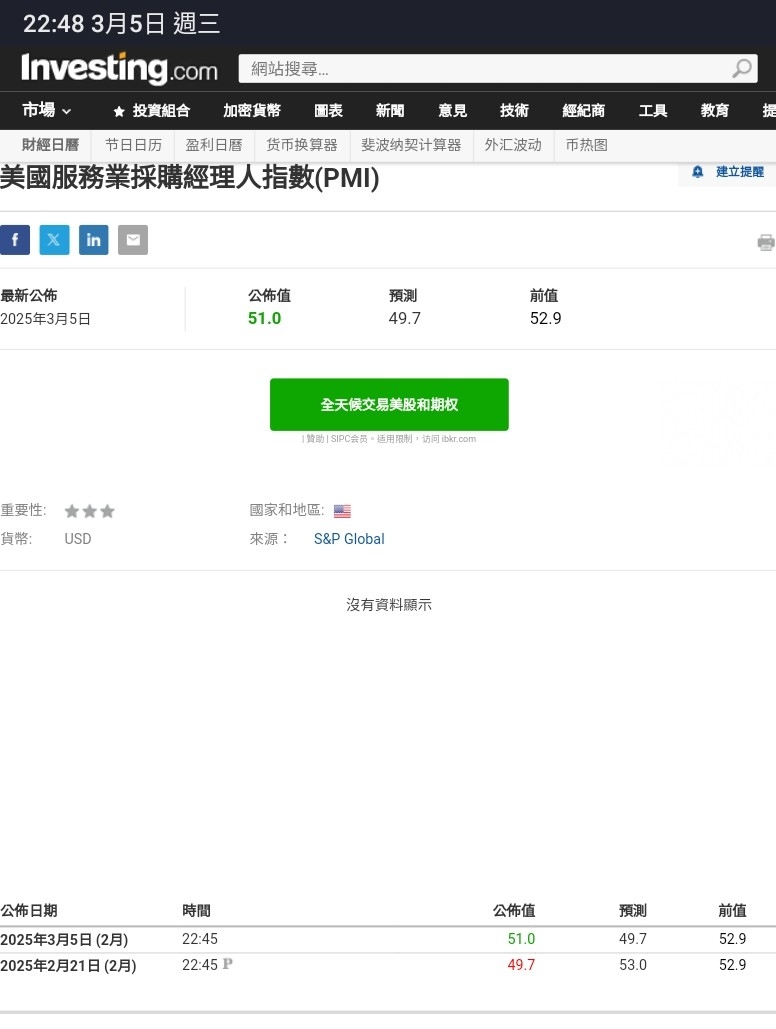This screenshot has height=1029, width=776.
Task: Open the 加密貨幣 menu
Action: (252, 110)
